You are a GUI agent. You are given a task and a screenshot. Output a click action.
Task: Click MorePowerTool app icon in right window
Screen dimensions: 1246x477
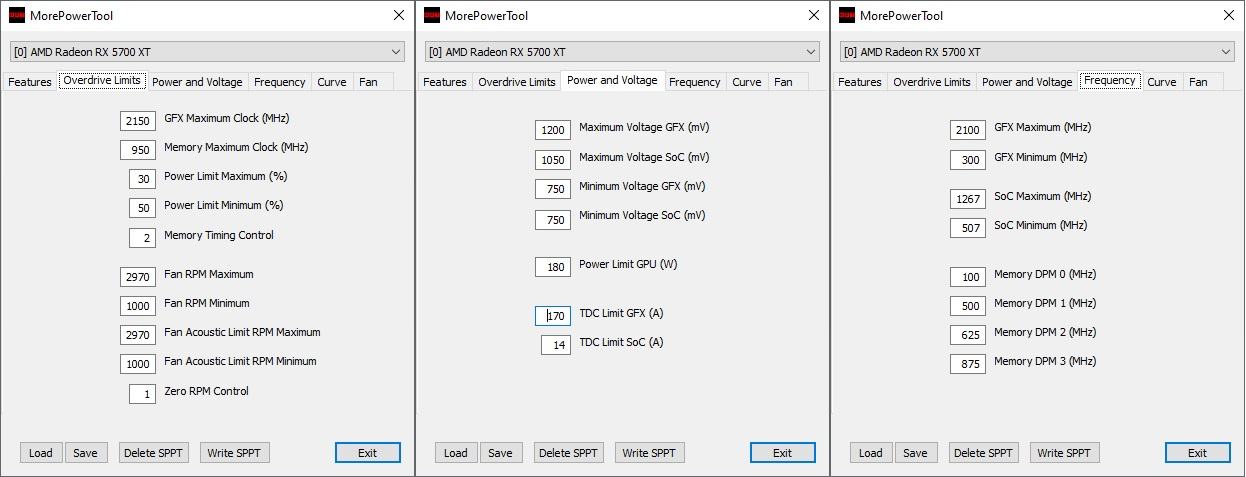[x=847, y=15]
